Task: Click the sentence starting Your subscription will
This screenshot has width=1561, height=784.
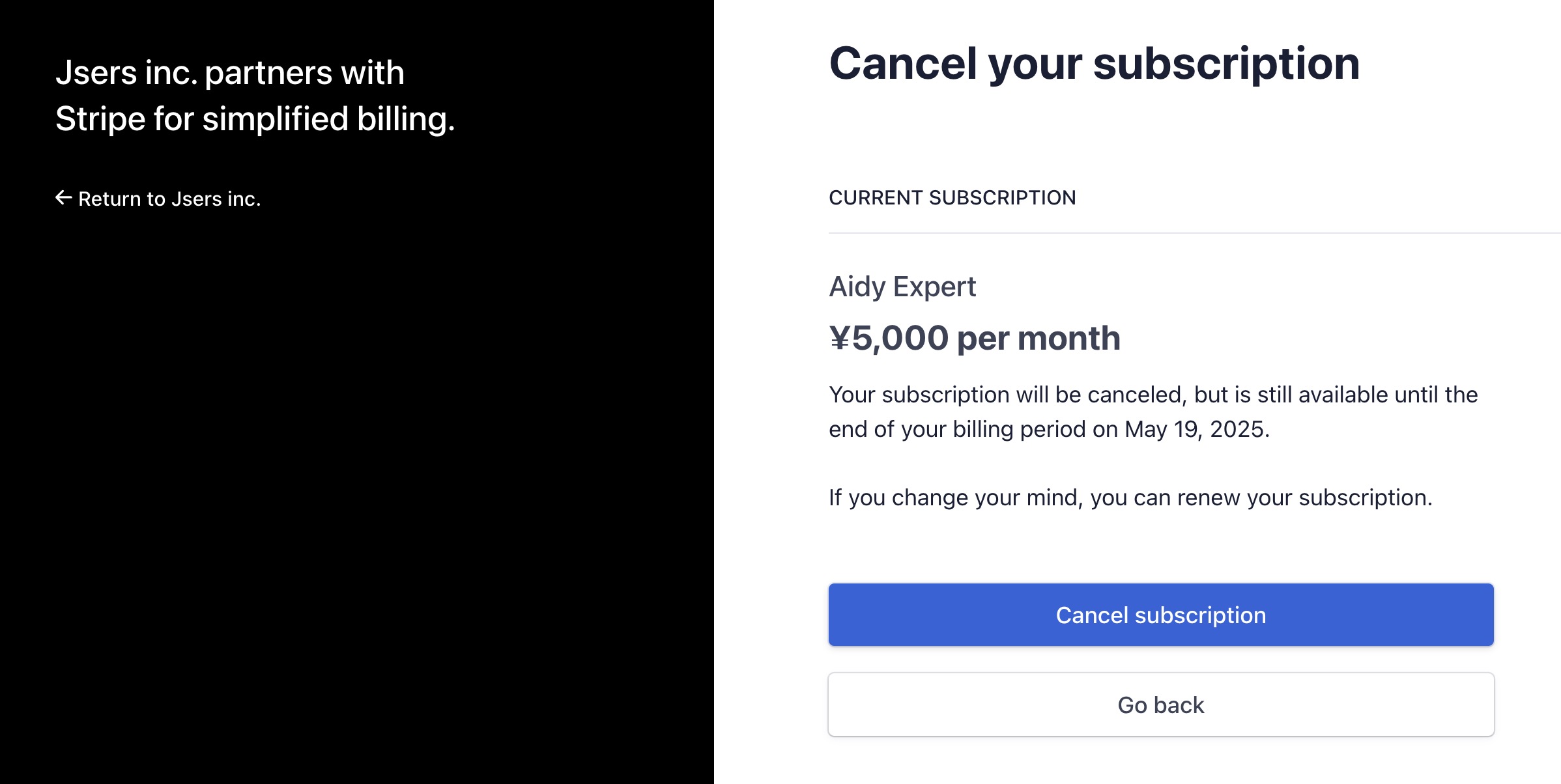Action: pyautogui.click(x=1153, y=412)
